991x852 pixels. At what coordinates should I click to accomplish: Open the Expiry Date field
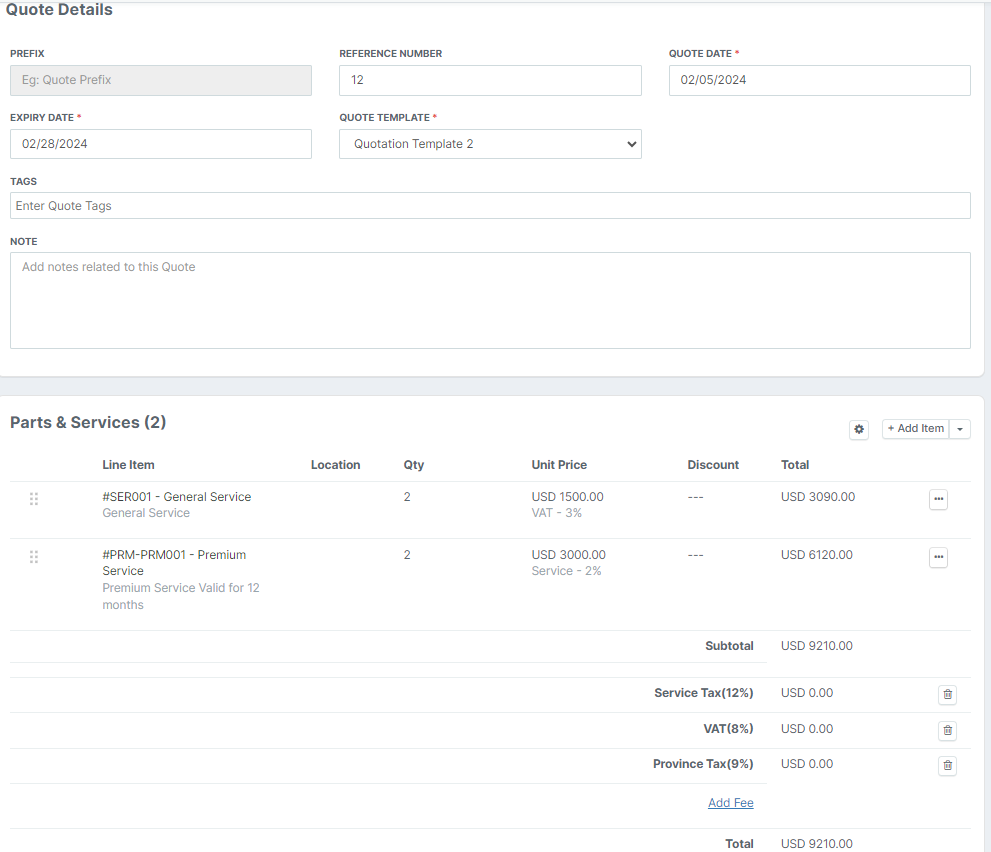point(161,144)
